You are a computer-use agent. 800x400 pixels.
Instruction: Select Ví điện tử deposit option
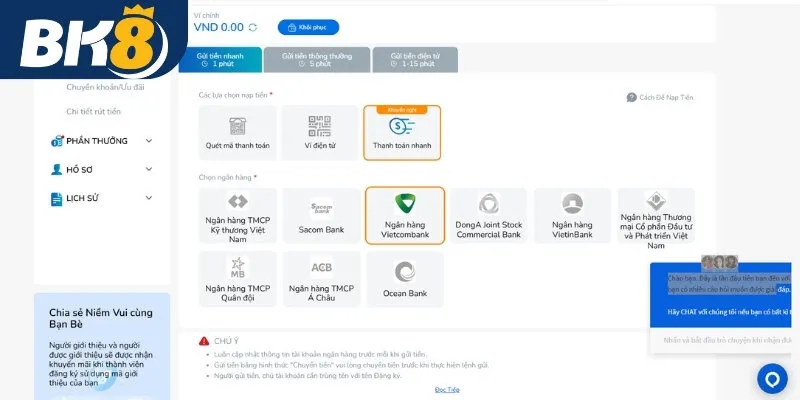[319, 133]
